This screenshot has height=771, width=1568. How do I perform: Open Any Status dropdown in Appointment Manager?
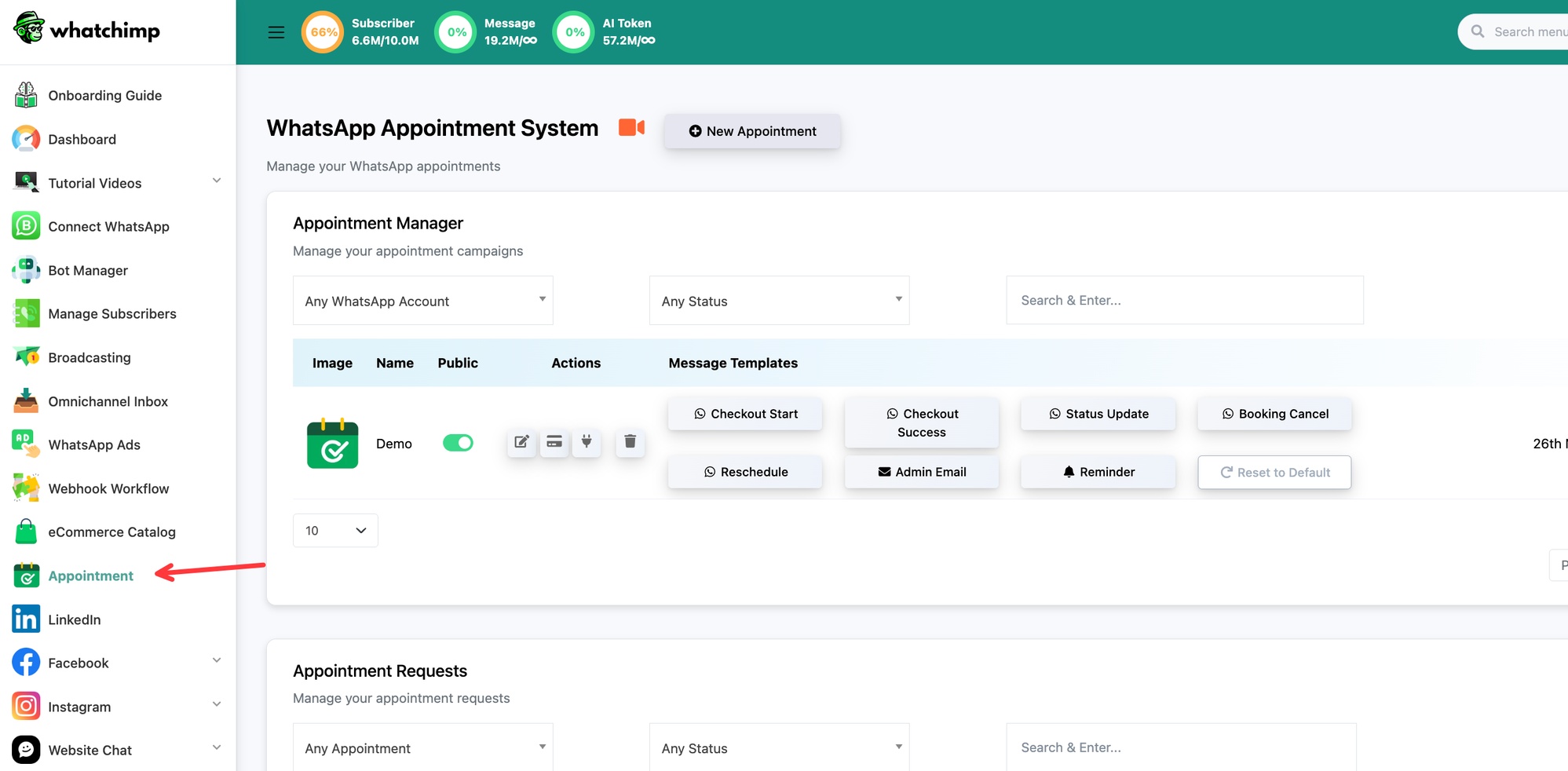779,300
